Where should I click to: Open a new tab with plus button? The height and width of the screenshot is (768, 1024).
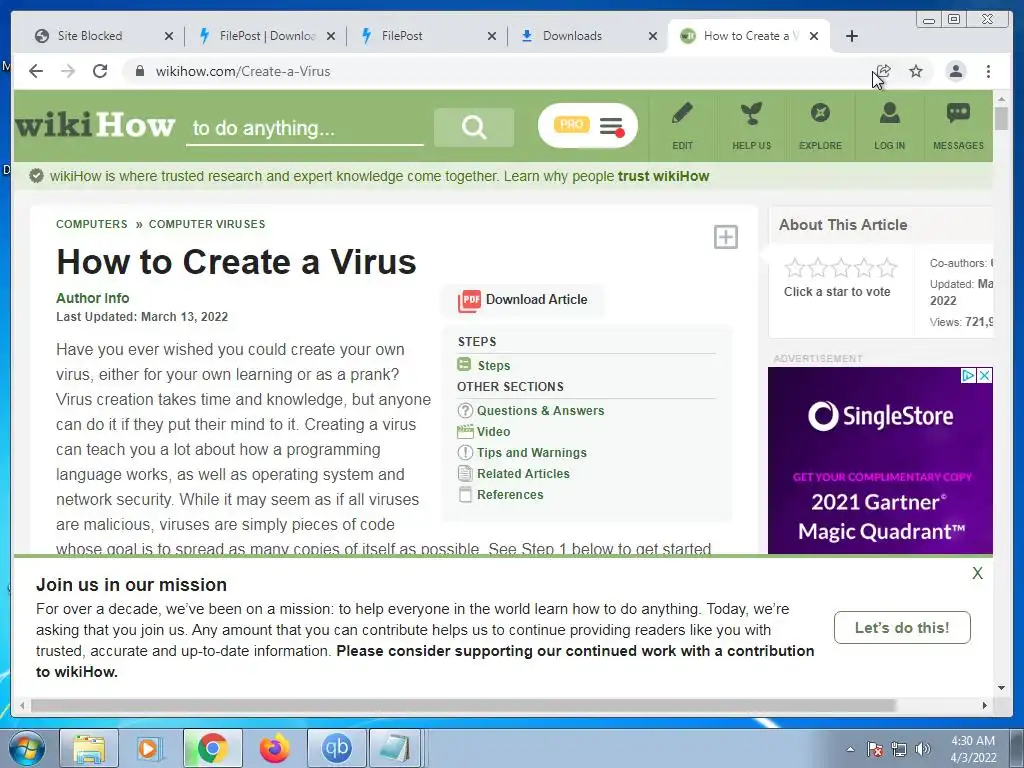pos(852,36)
